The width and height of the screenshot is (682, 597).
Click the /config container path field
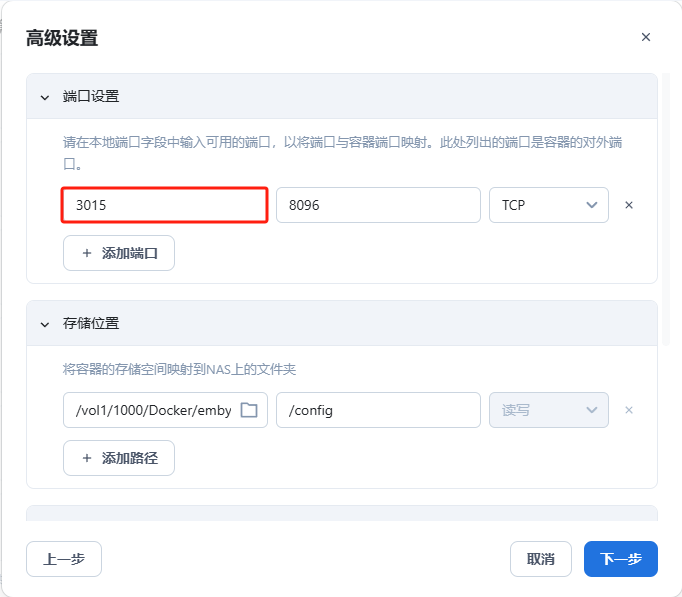pos(378,410)
